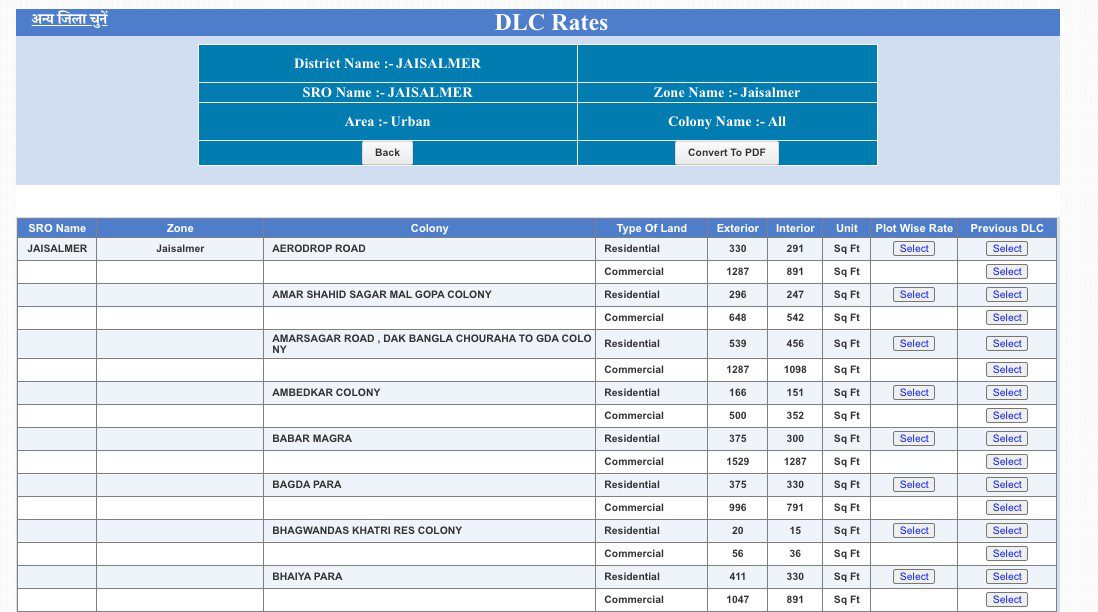Viewport: 1098px width, 612px height.
Task: Click the Colony column header
Action: (x=429, y=228)
